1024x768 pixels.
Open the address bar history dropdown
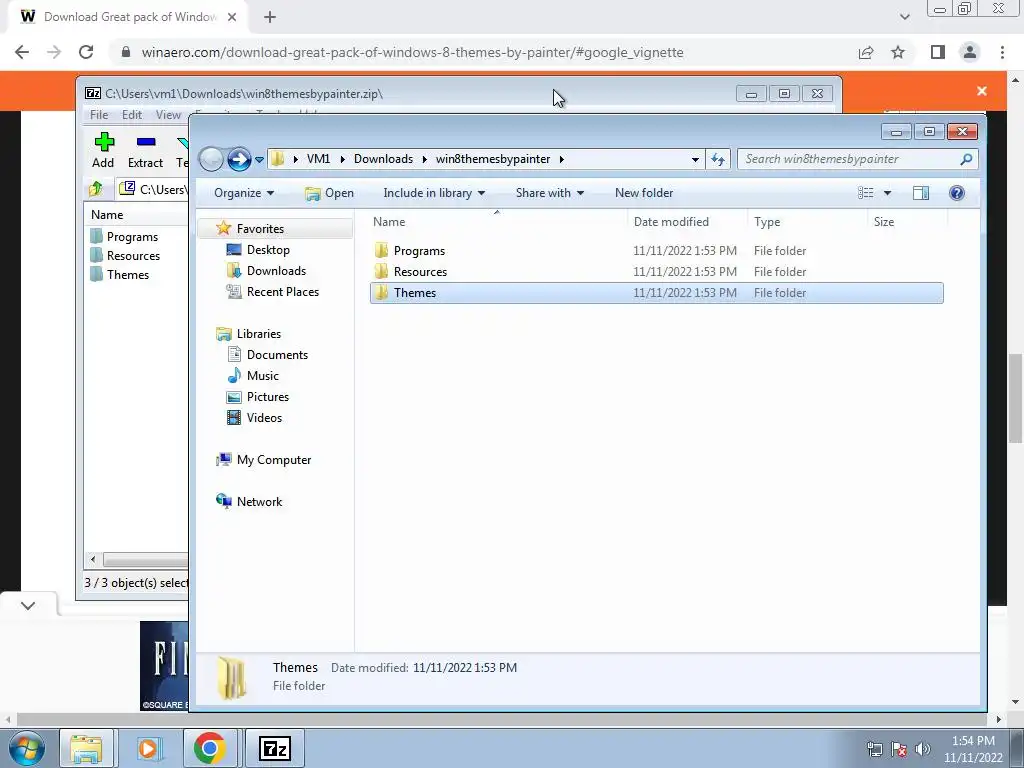(x=695, y=159)
